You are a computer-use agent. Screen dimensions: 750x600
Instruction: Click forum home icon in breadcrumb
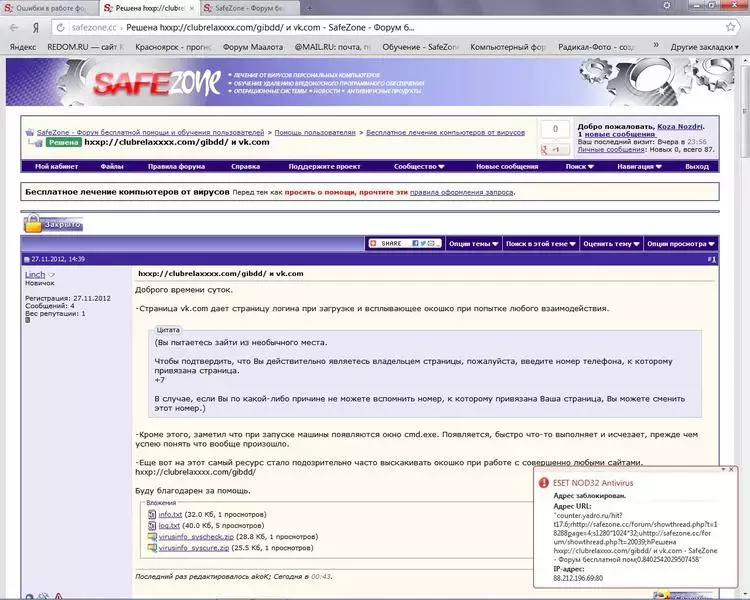(29, 132)
